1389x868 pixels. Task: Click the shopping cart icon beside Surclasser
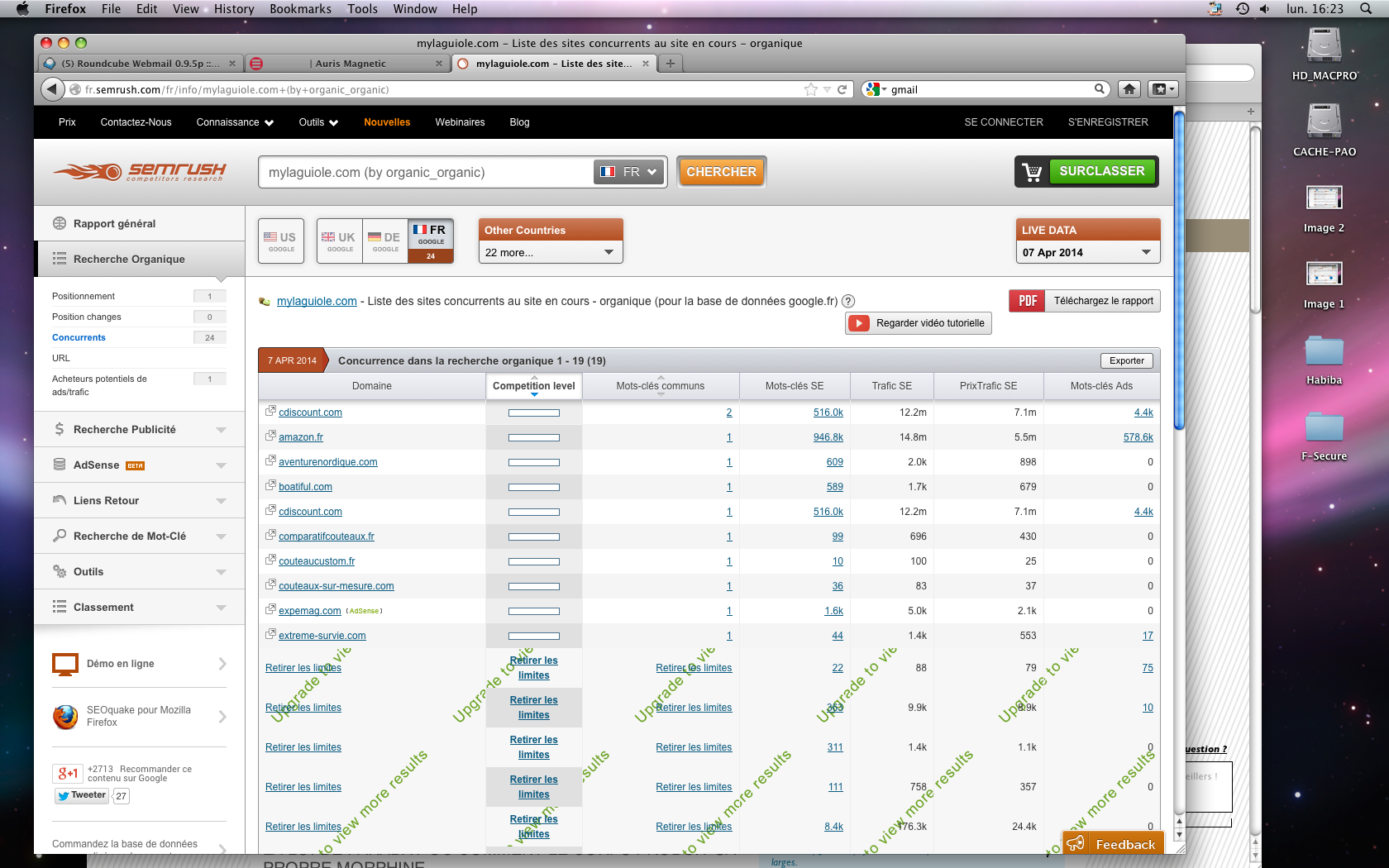pyautogui.click(x=1032, y=172)
